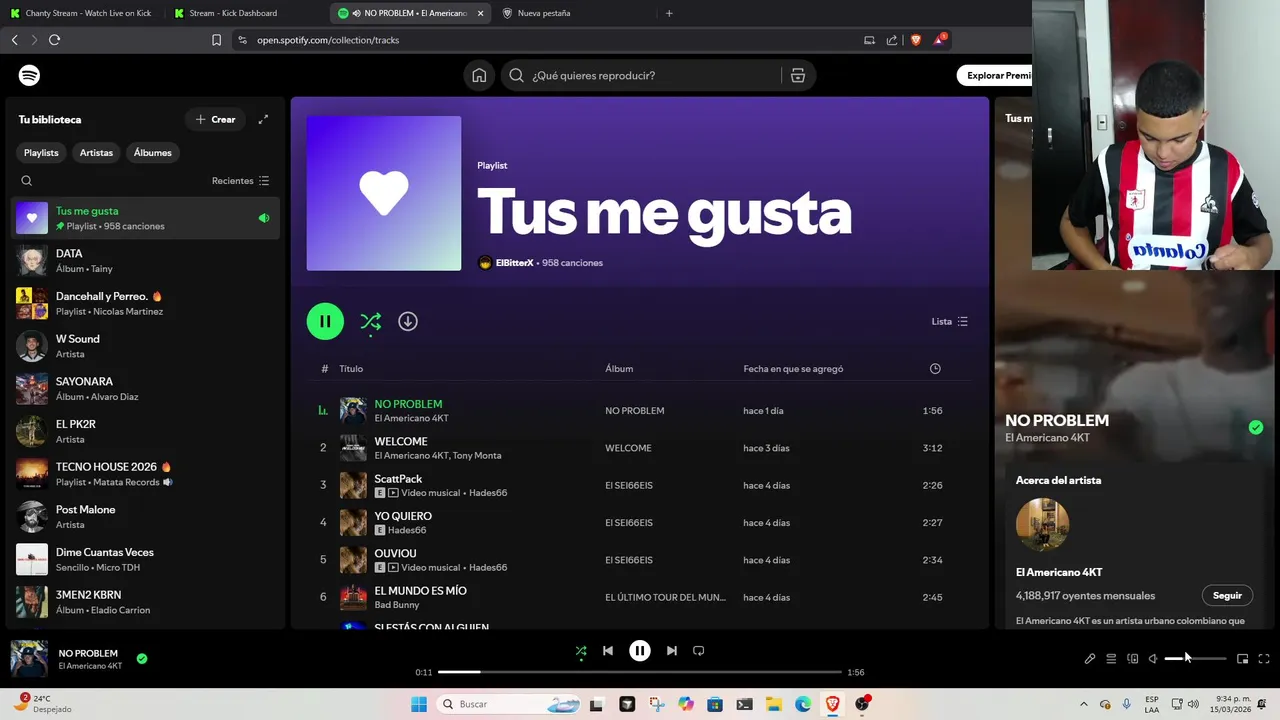Click the Crear button

pyautogui.click(x=215, y=119)
